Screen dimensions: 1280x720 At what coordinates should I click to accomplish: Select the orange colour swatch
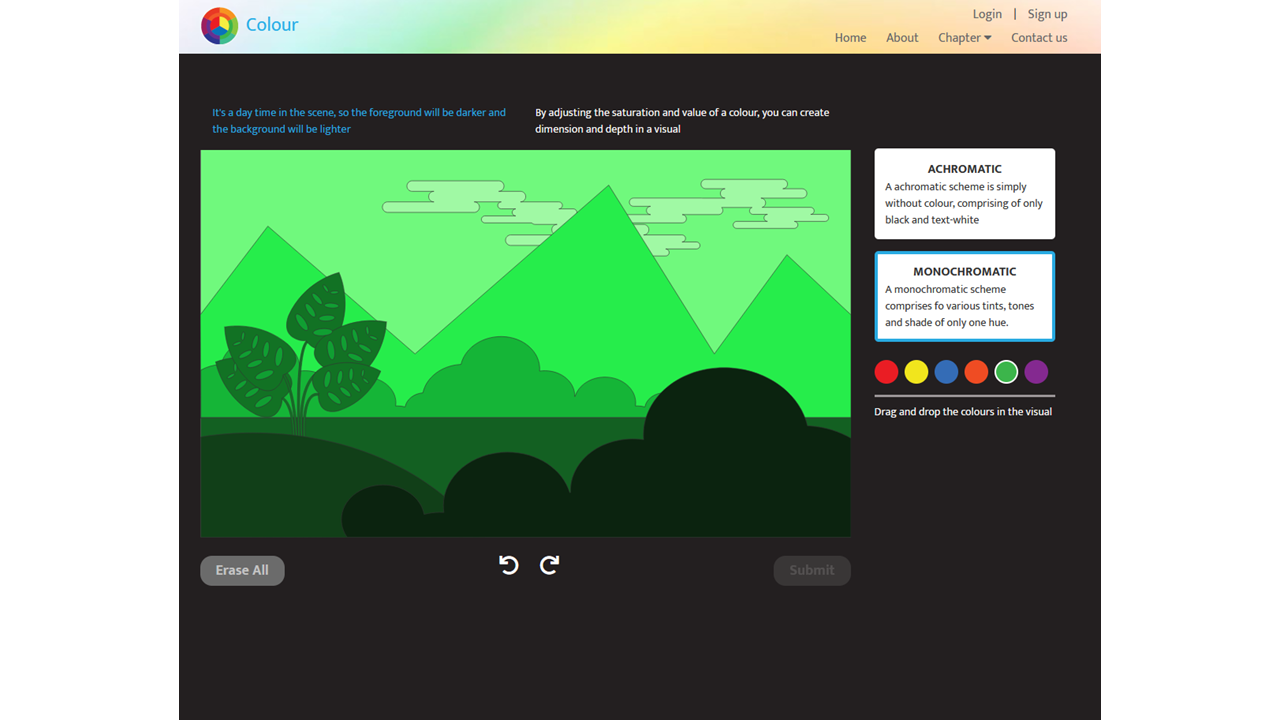coord(976,372)
